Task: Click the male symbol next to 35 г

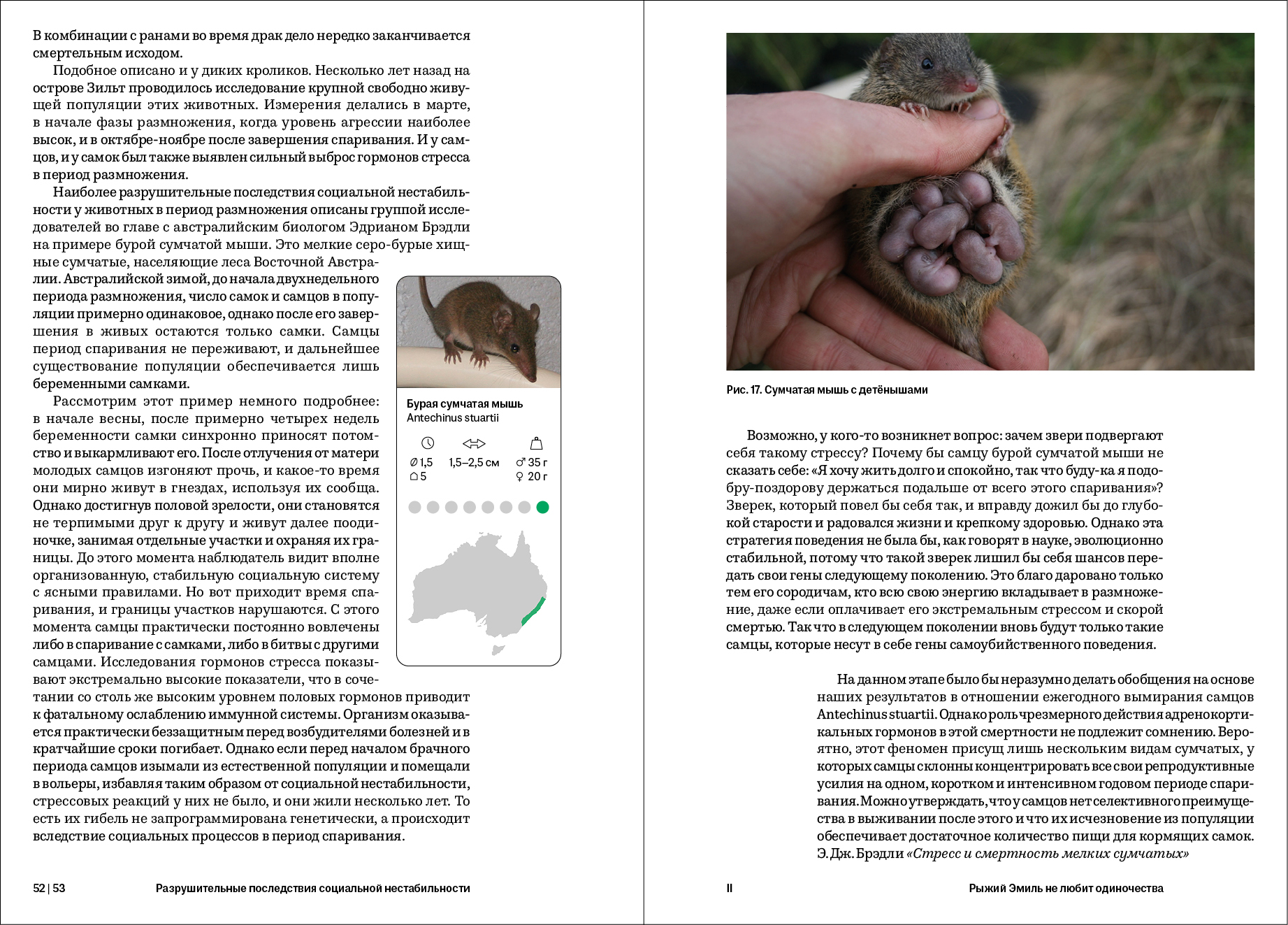Action: tap(520, 462)
